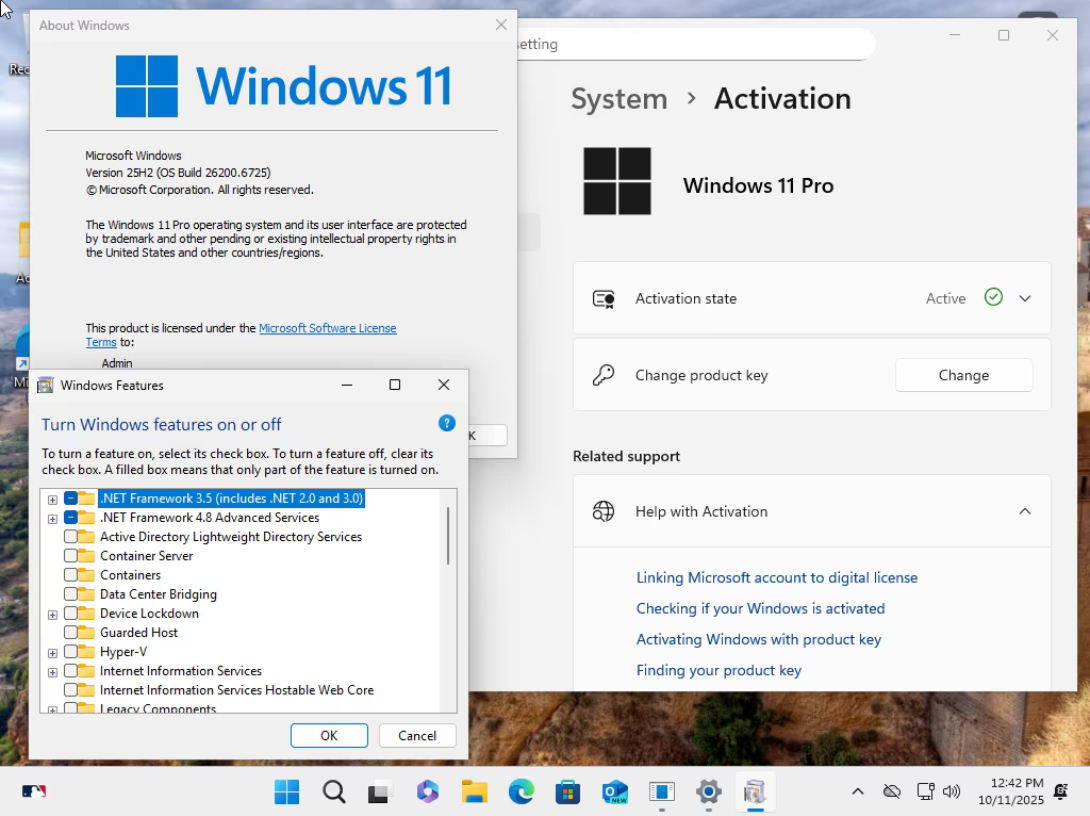Check the Guarded Host feature box

tap(71, 633)
